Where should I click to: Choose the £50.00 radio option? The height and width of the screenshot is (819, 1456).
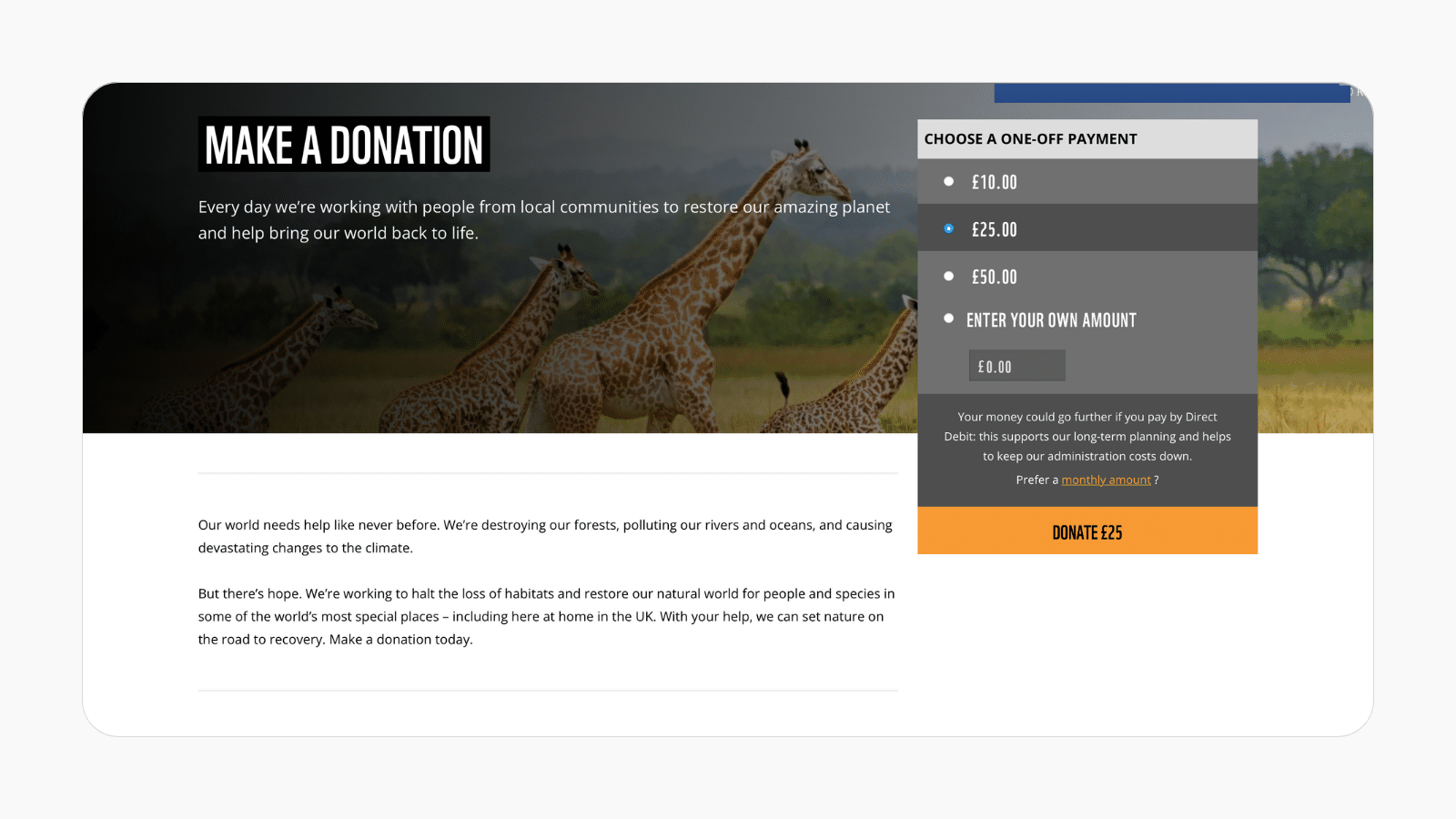[x=948, y=277]
